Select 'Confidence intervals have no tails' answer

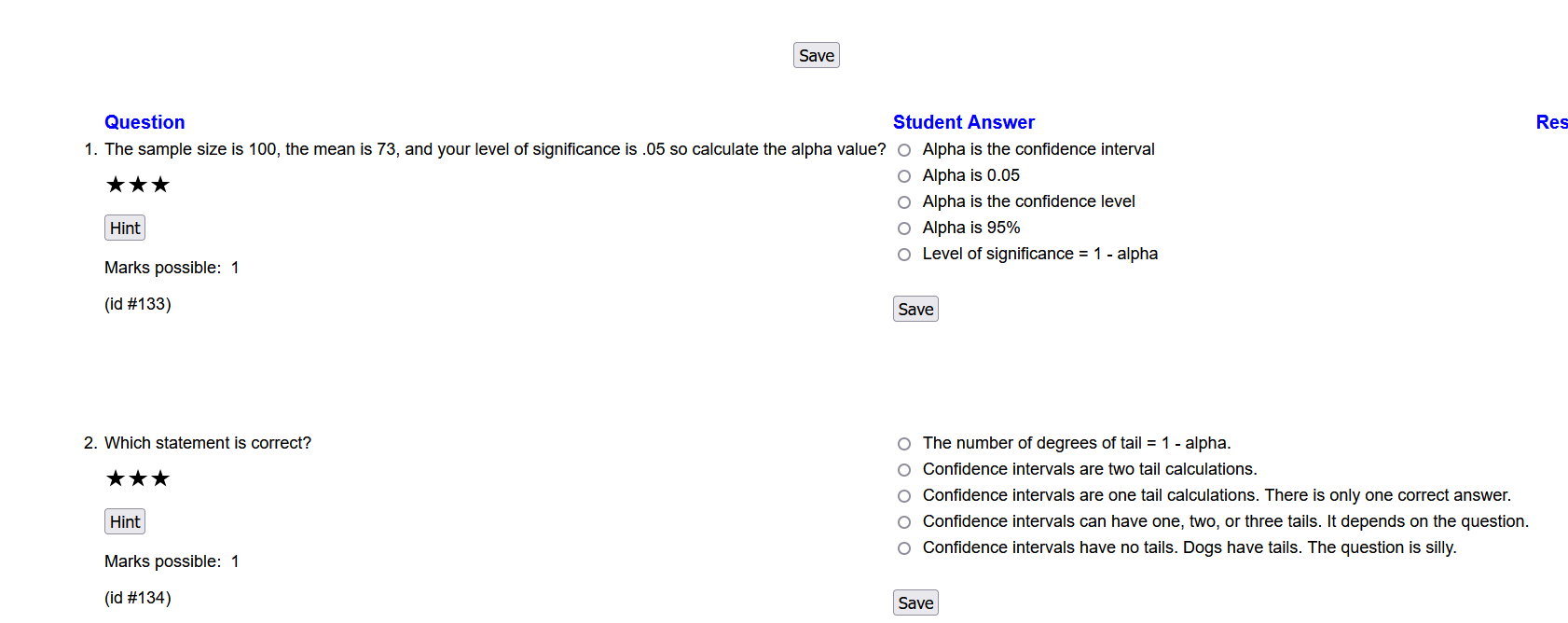(903, 547)
